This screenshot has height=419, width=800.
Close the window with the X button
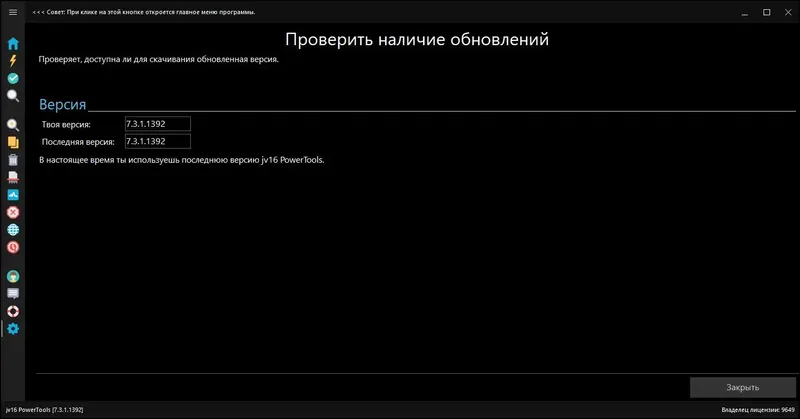pos(788,12)
